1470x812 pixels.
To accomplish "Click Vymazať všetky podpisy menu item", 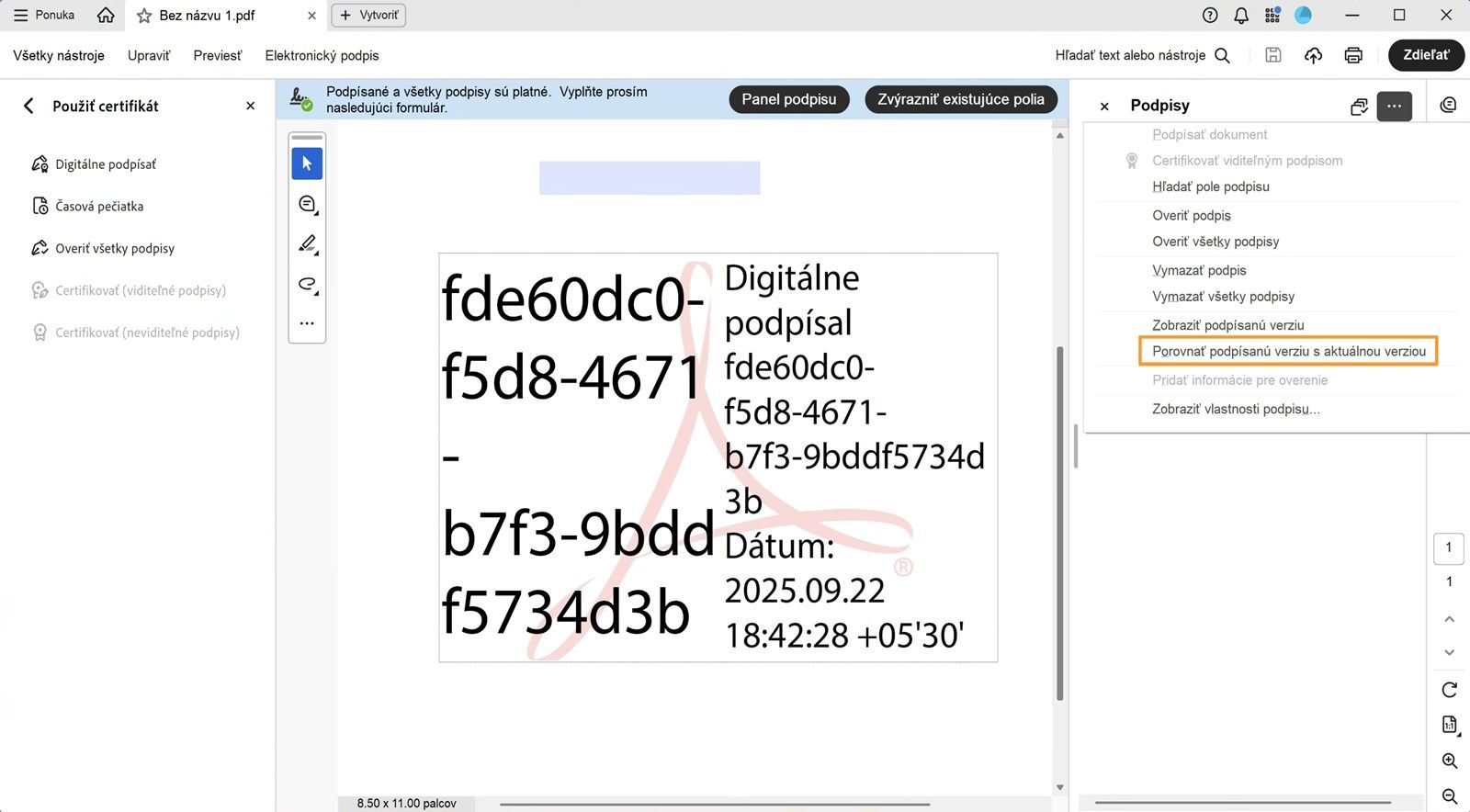I will point(1223,297).
